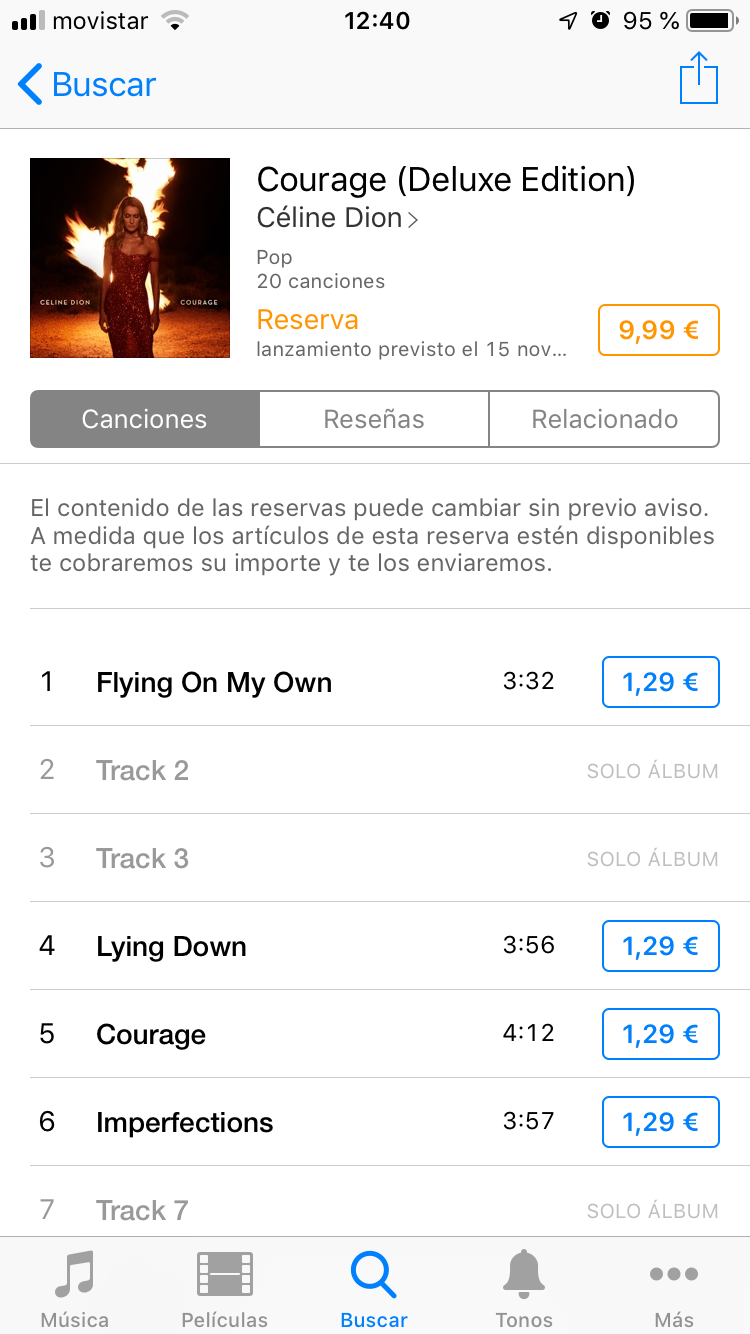Buy Imperfections for 1,29 €
750x1334 pixels.
click(661, 1122)
